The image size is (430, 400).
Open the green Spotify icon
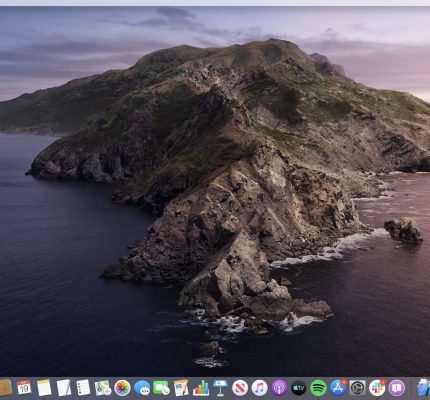(318, 388)
